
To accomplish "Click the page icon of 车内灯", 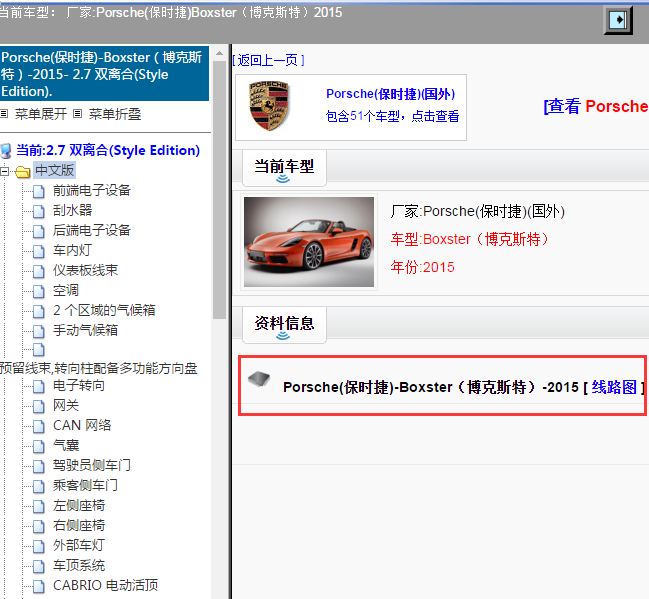I will tap(38, 251).
